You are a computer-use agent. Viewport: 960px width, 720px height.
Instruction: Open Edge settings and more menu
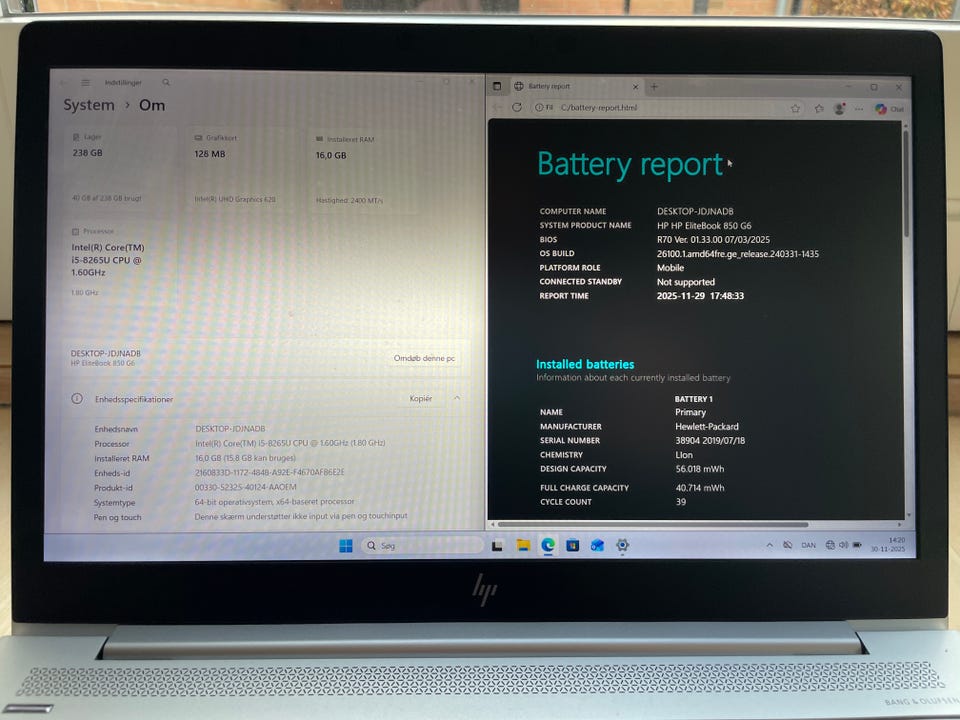pos(859,109)
